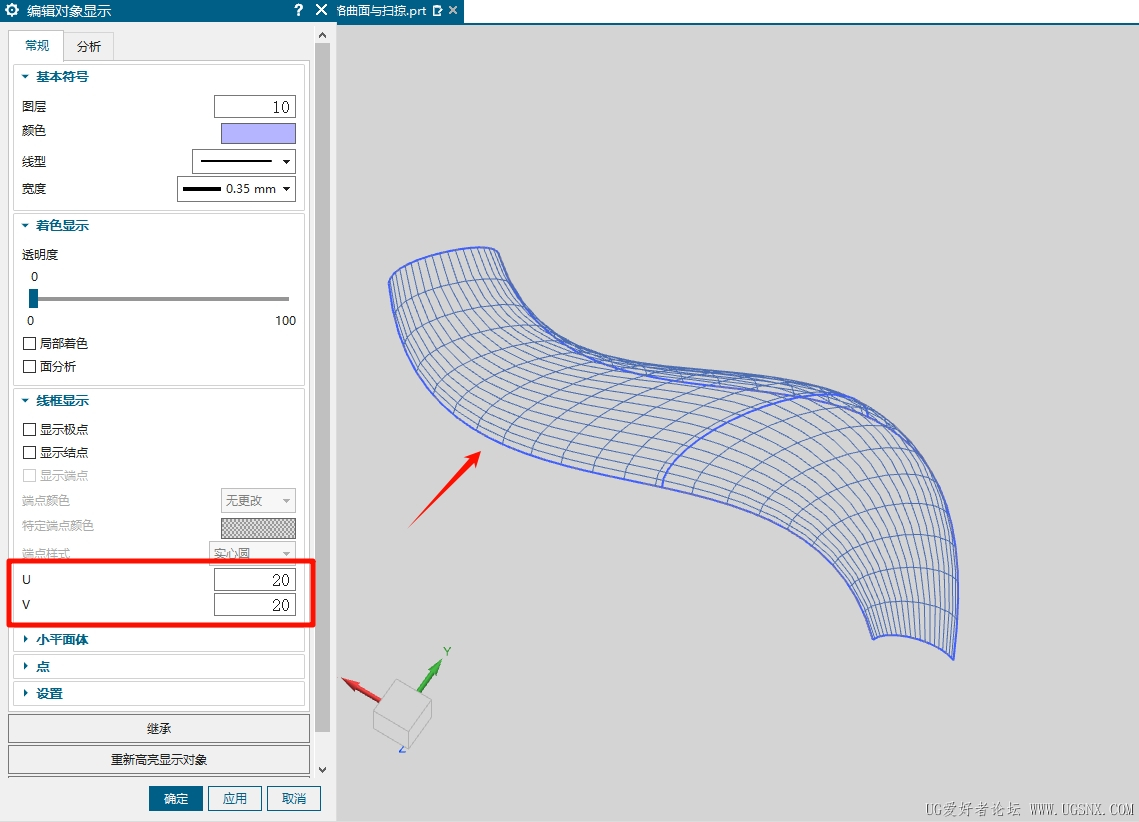Open the 宽度 0.35 mm dropdown
Viewport: 1139px width, 822px height.
point(236,189)
